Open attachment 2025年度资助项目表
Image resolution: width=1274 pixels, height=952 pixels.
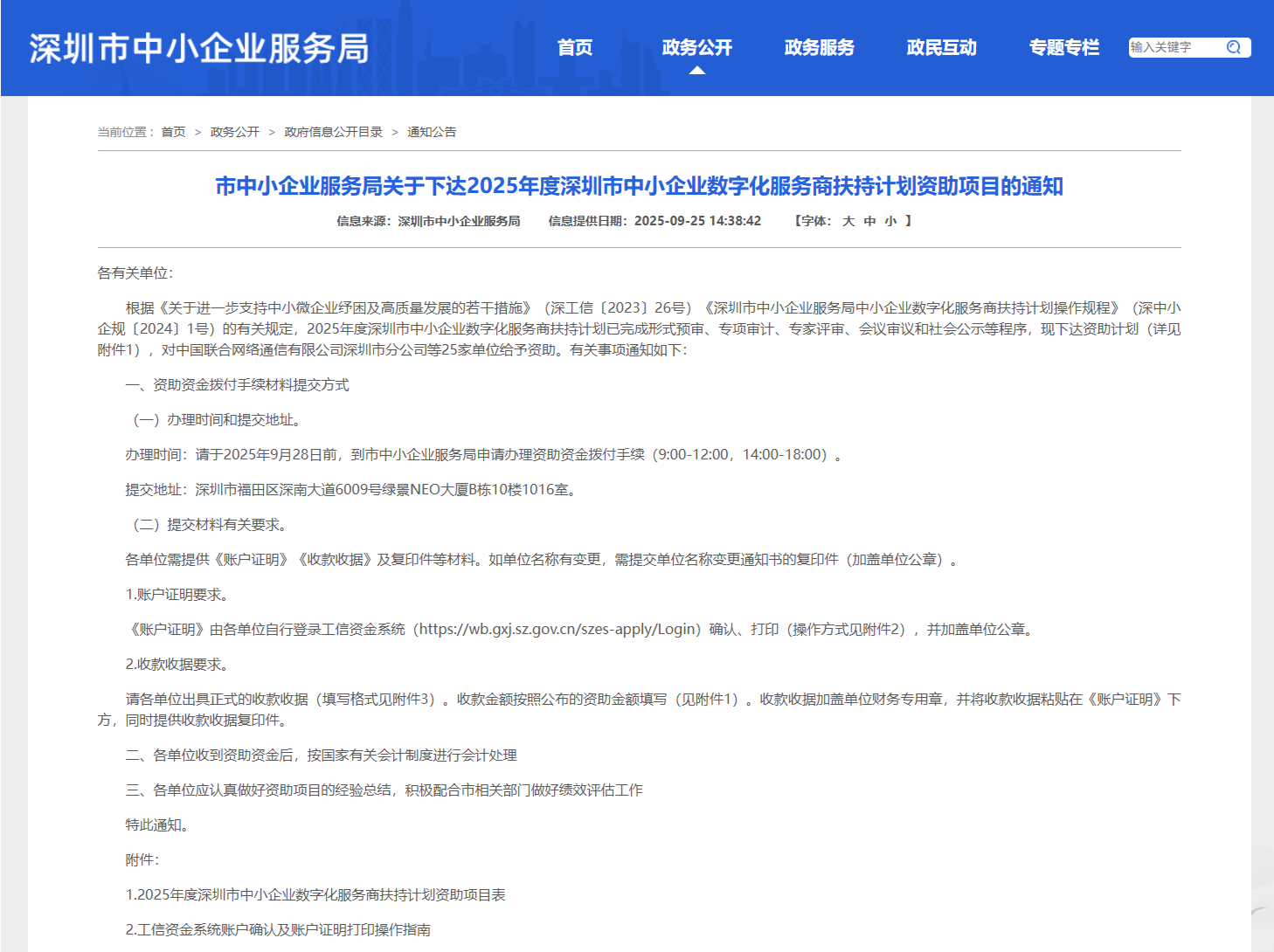[318, 894]
